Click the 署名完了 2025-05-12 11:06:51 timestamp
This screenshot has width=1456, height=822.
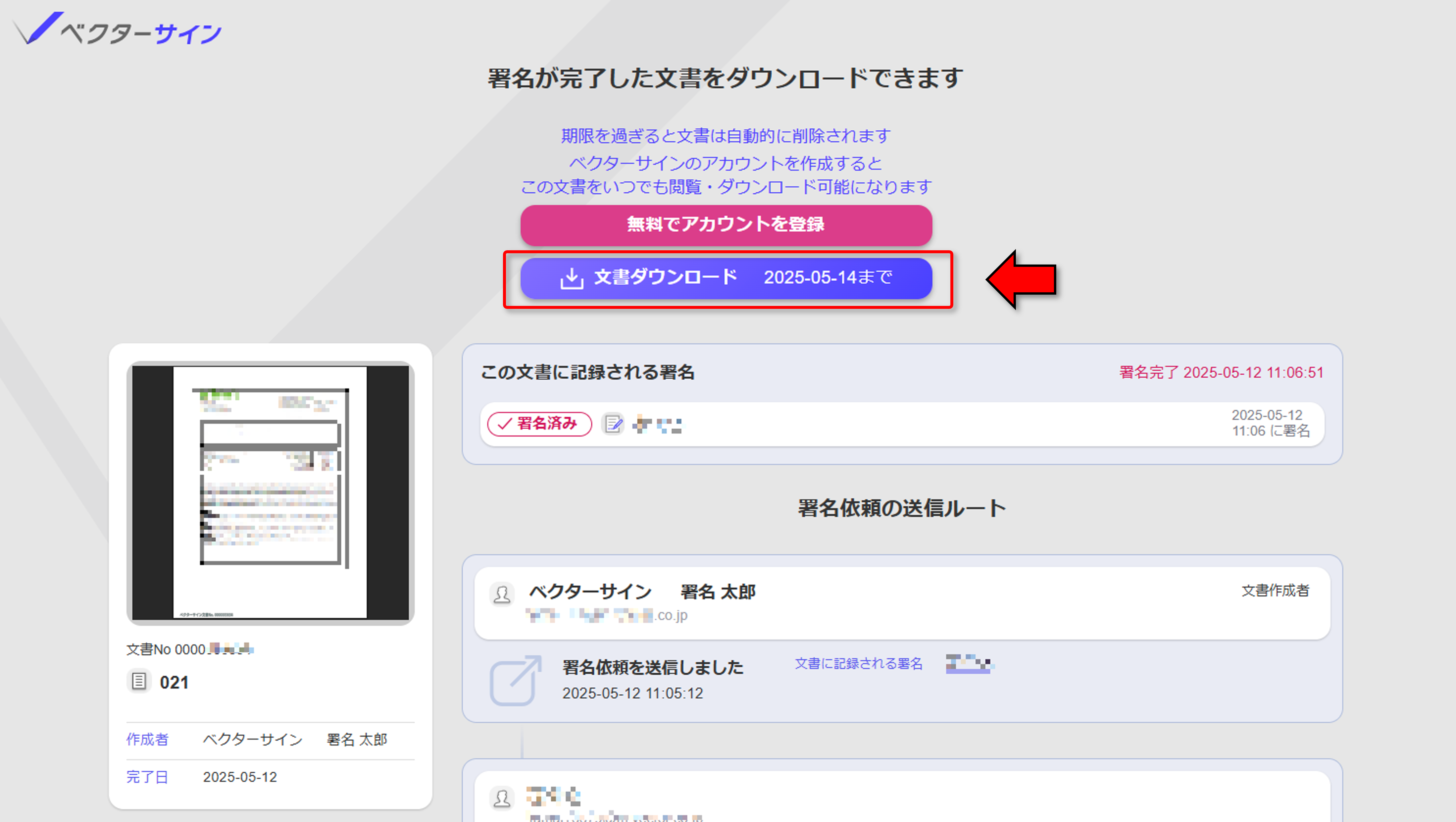coord(1221,372)
